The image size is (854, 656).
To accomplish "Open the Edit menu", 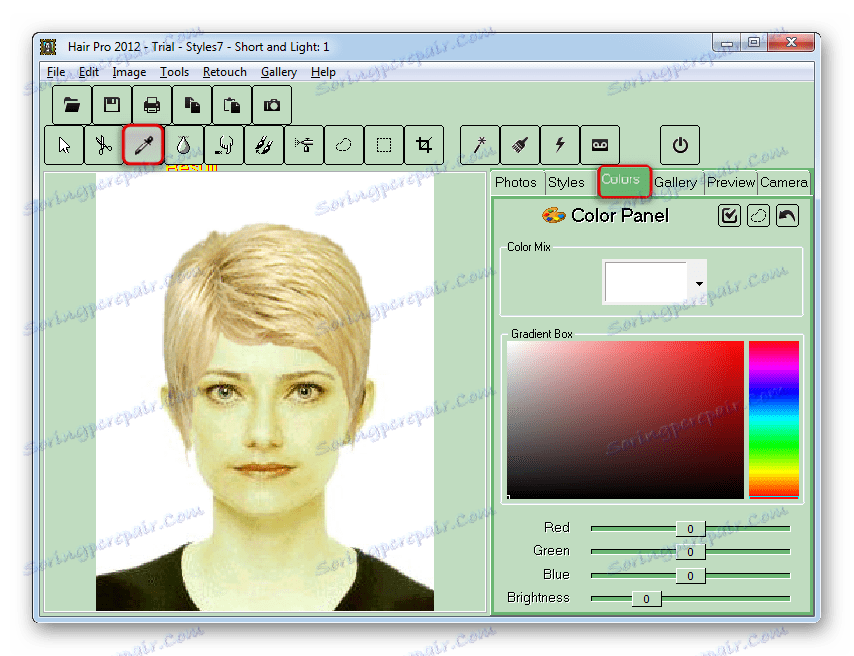I will point(88,72).
